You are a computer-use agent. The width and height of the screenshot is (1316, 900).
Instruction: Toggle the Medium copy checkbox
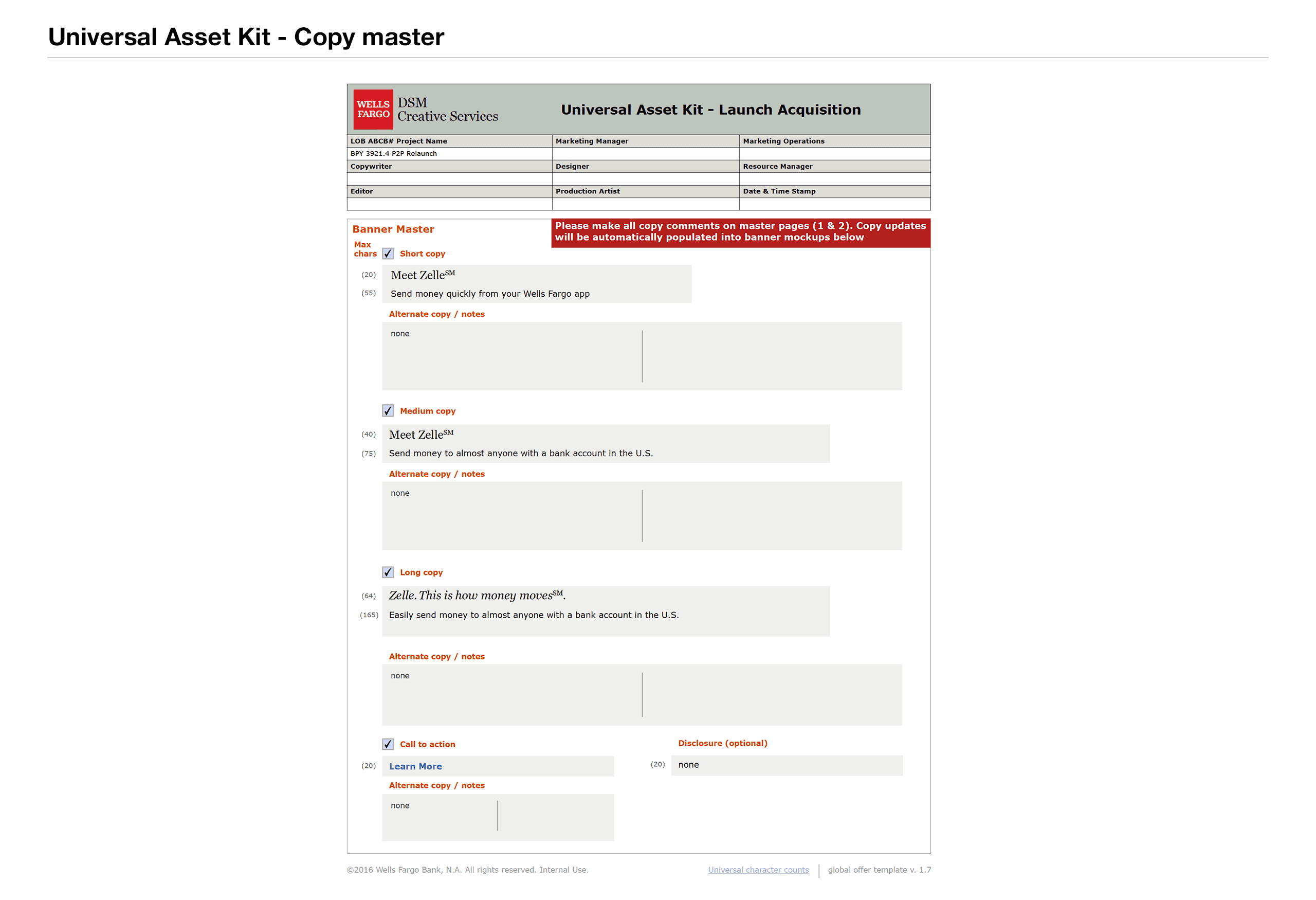388,410
